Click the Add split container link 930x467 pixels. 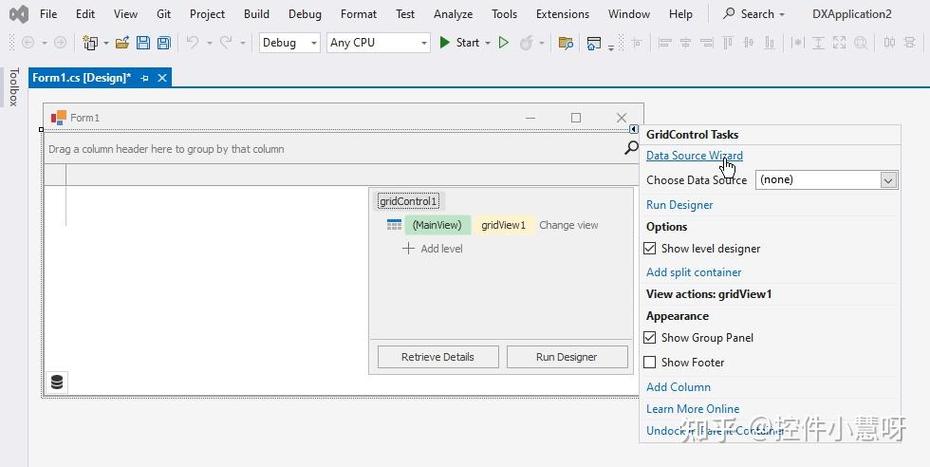click(693, 272)
